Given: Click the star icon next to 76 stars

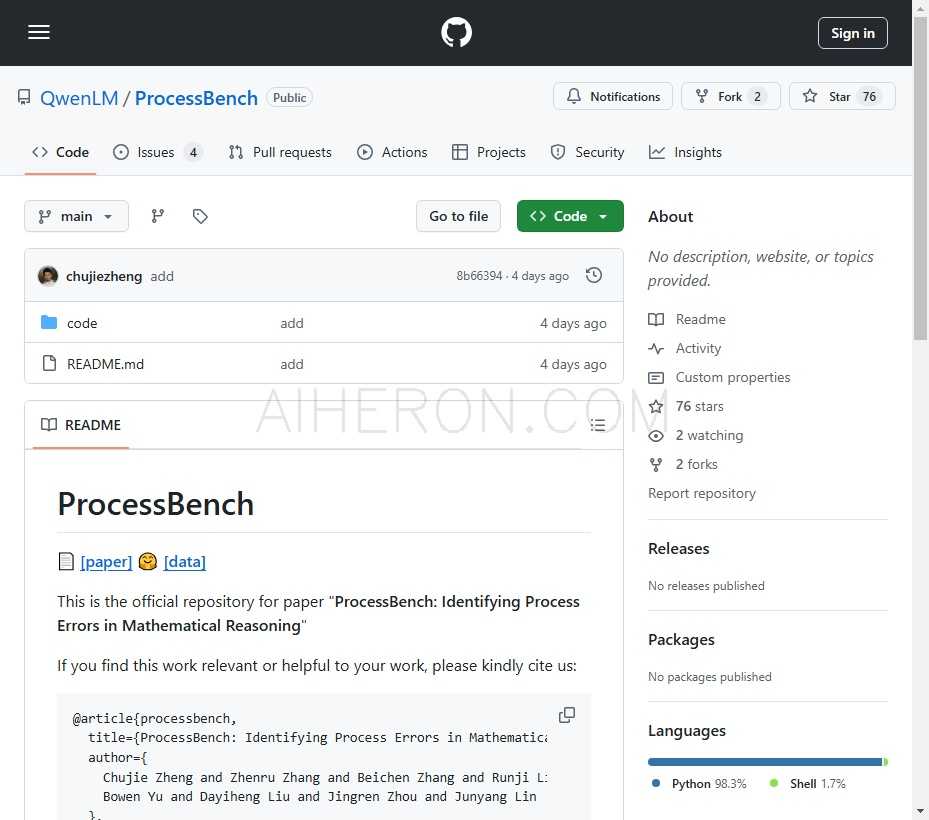Looking at the screenshot, I should pos(656,406).
